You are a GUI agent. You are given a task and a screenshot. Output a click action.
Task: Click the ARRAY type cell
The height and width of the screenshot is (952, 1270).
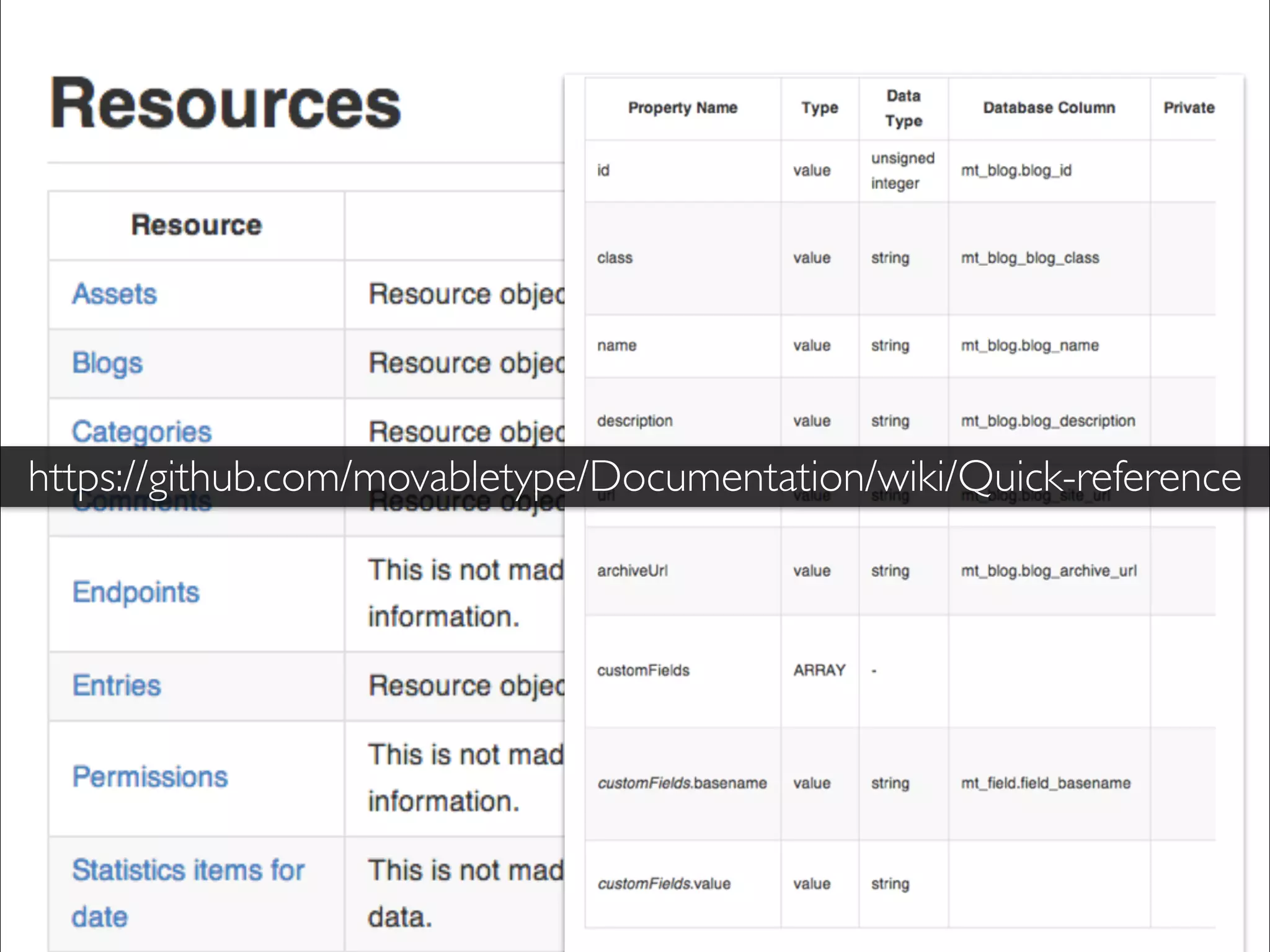pos(820,671)
